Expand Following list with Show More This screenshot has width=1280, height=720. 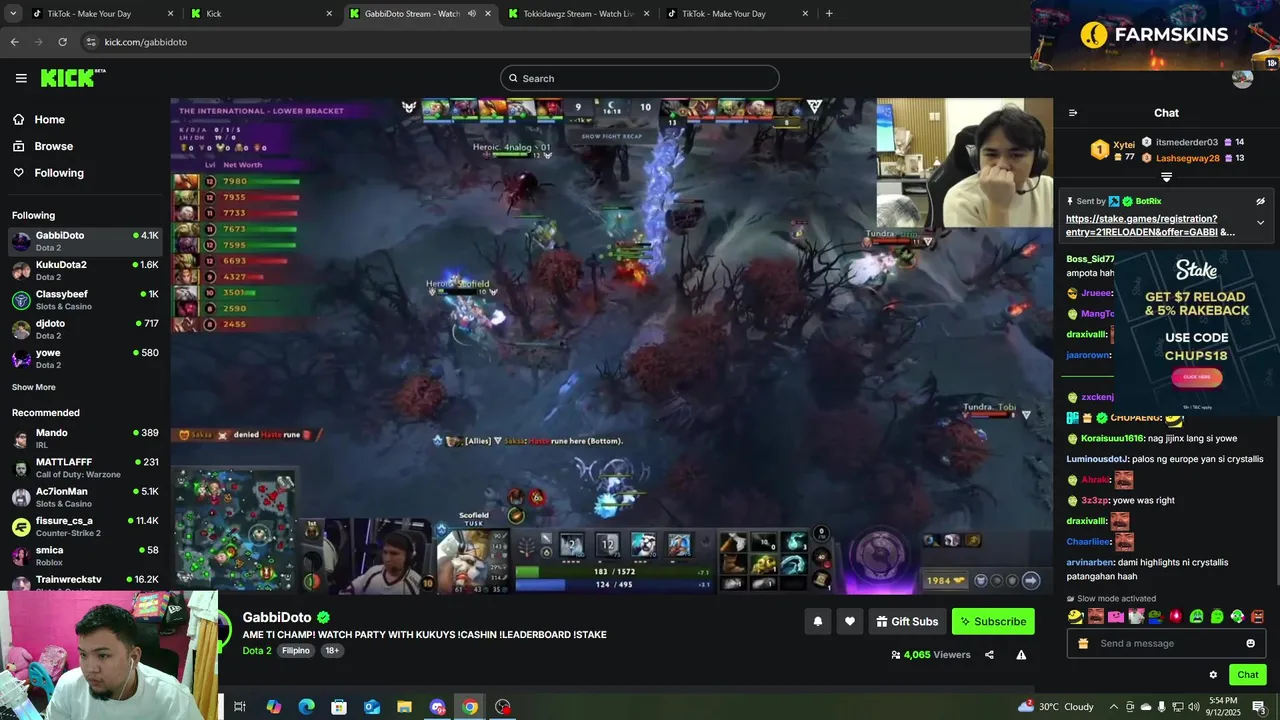[34, 387]
